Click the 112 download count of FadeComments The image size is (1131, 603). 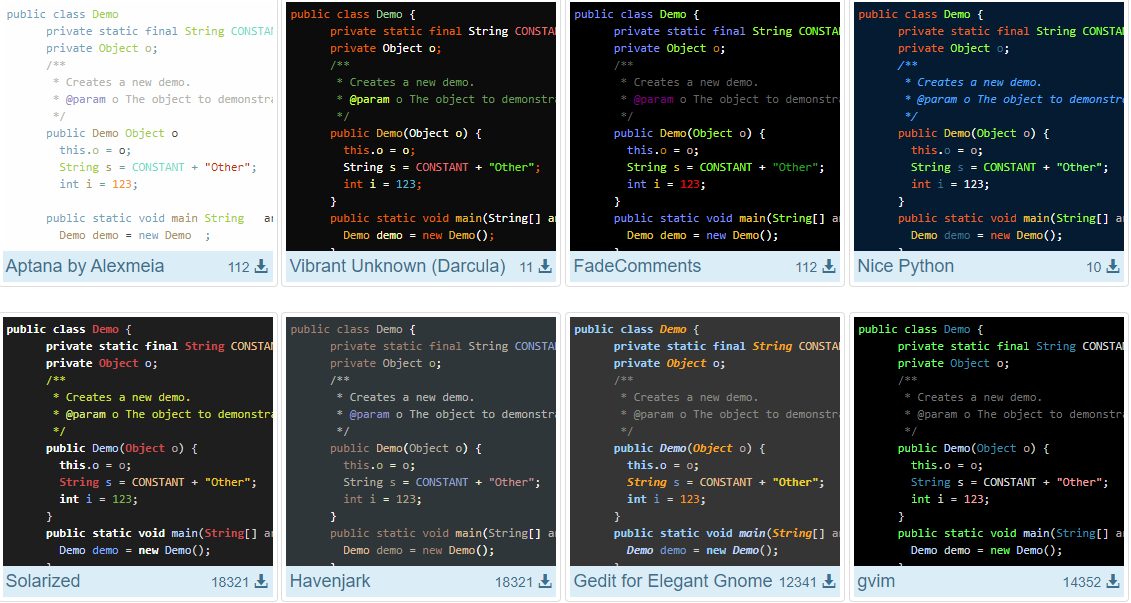coord(806,268)
